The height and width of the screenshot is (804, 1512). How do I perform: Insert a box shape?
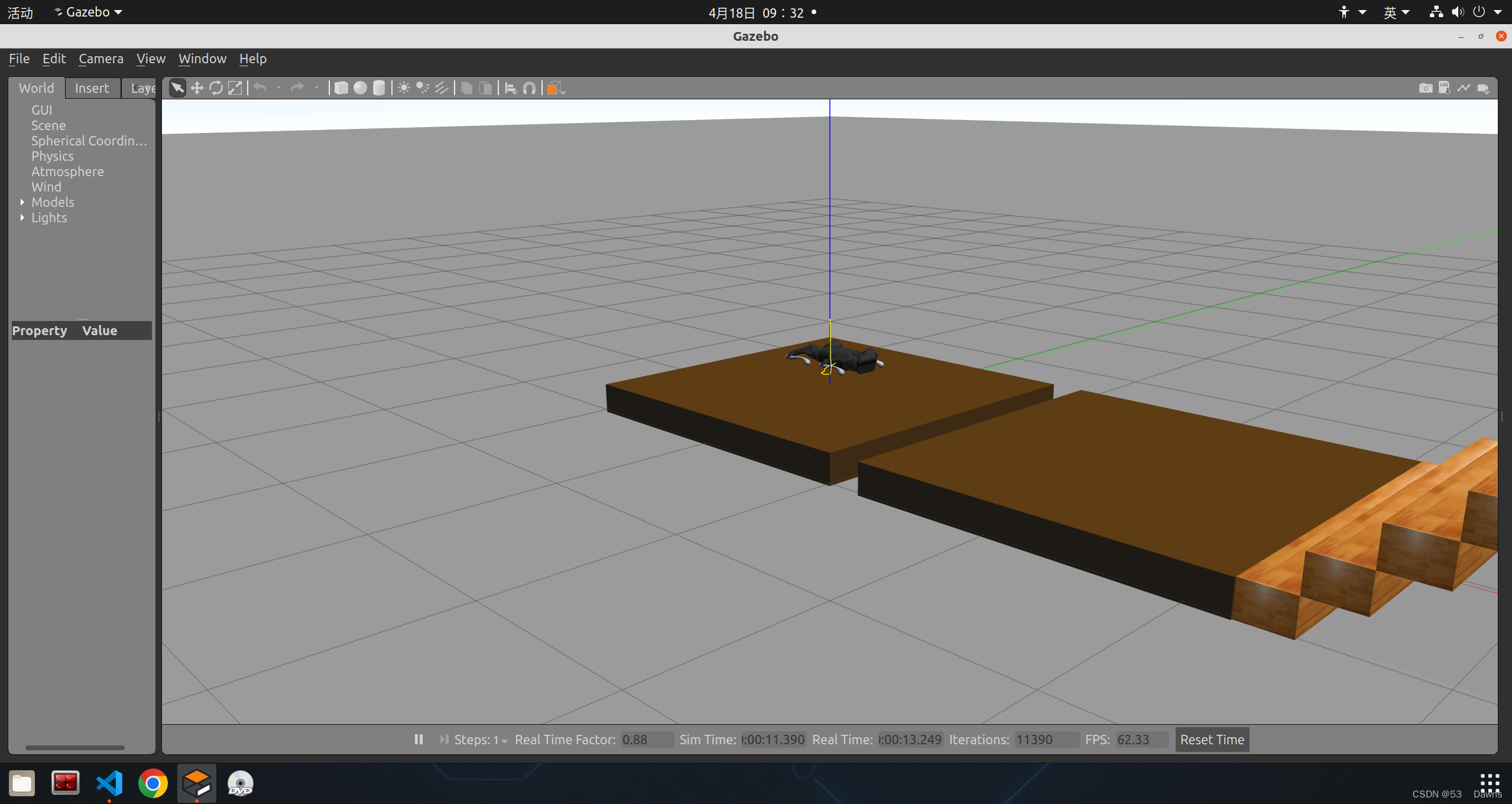(341, 88)
